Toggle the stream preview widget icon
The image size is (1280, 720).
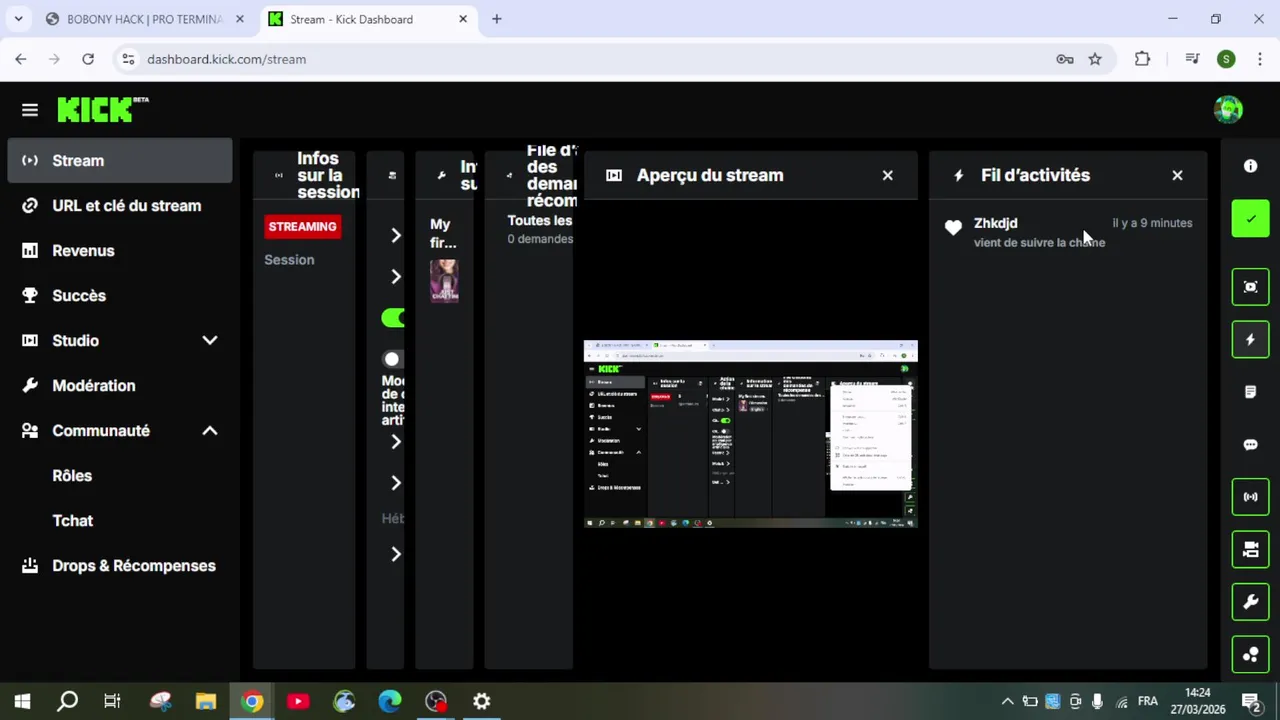pos(1250,287)
